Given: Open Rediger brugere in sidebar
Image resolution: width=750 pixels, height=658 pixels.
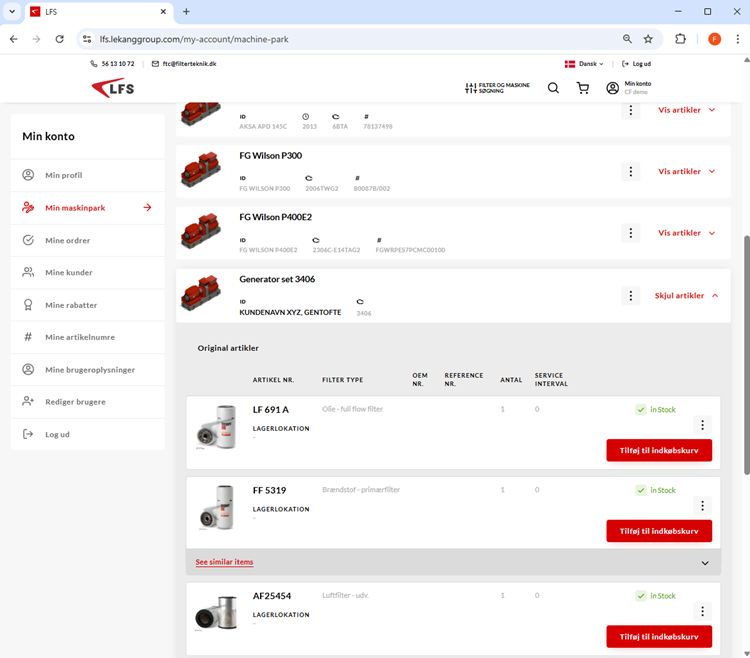Looking at the screenshot, I should (88, 402).
